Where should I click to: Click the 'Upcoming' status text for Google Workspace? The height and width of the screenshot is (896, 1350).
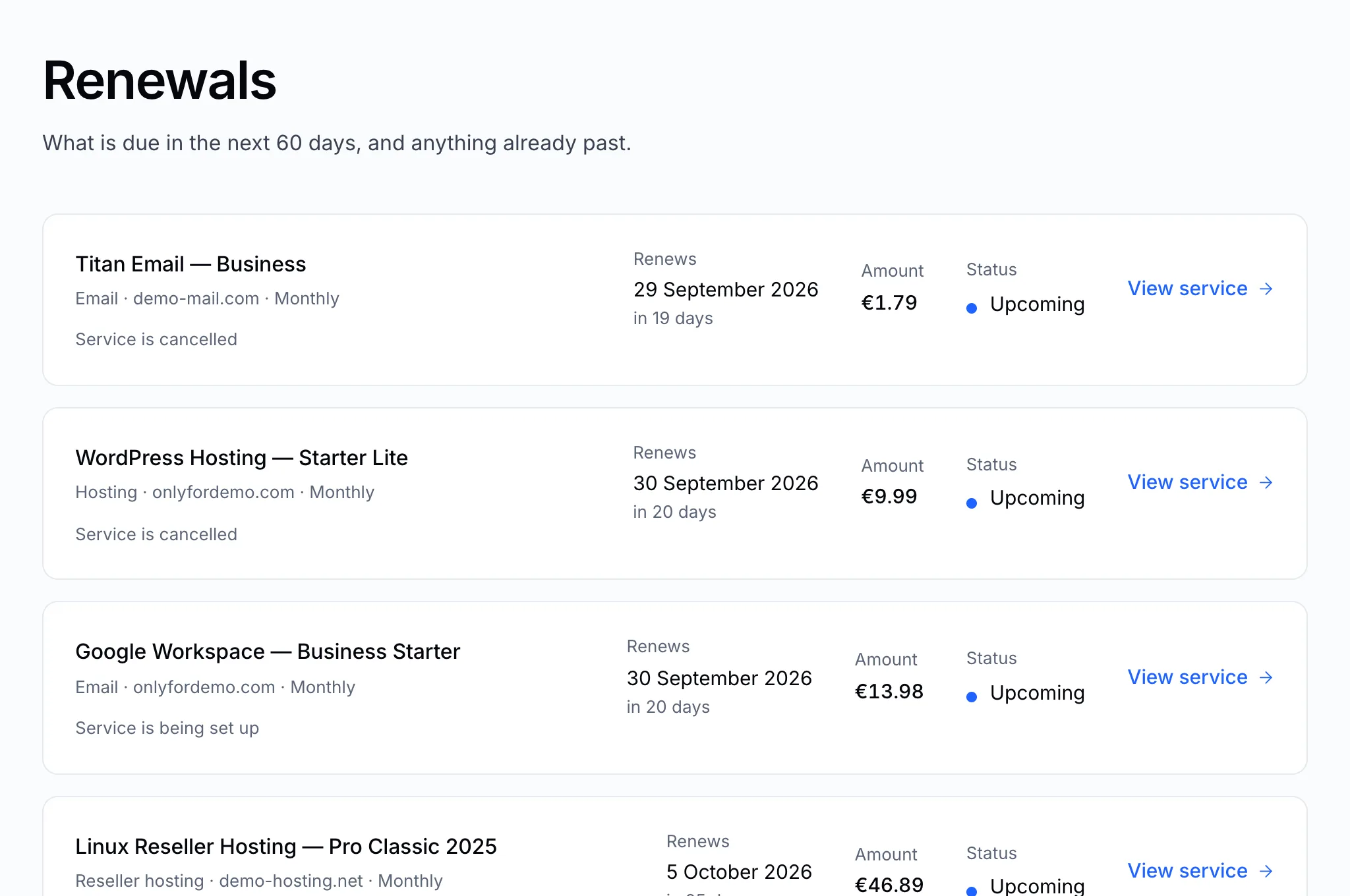(x=1038, y=693)
